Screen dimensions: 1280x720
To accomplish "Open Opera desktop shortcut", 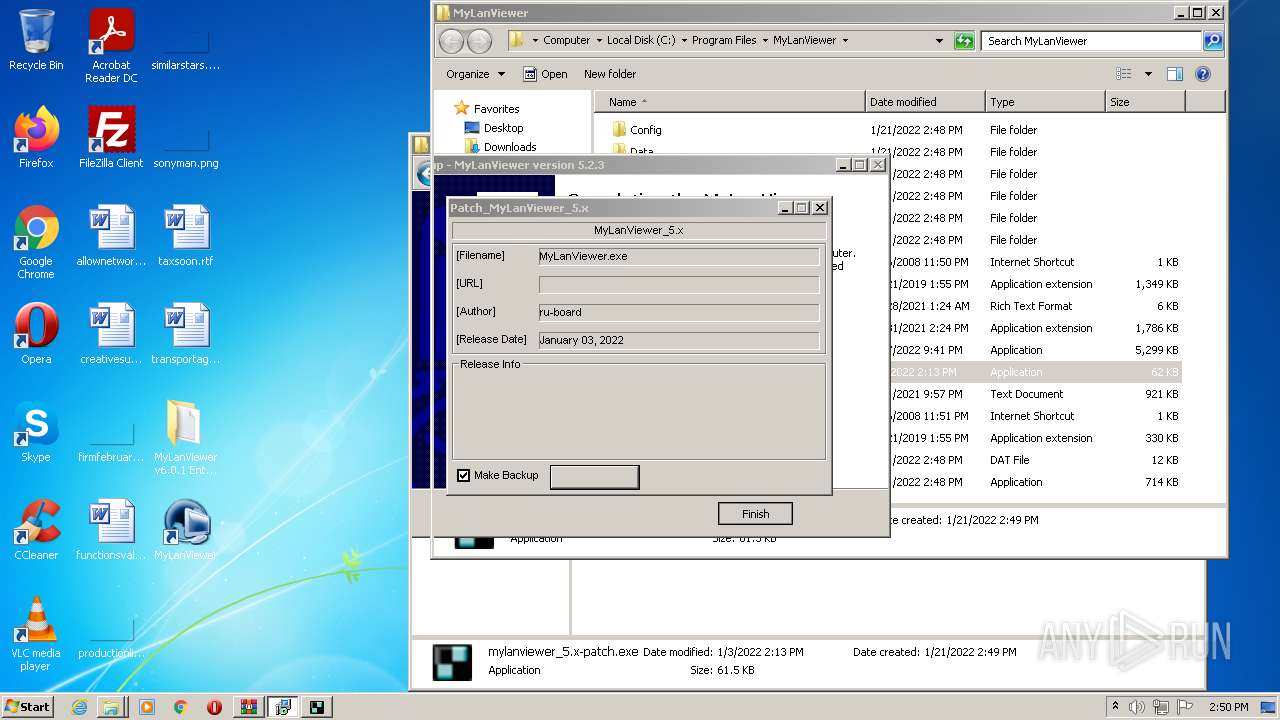I will [36, 333].
